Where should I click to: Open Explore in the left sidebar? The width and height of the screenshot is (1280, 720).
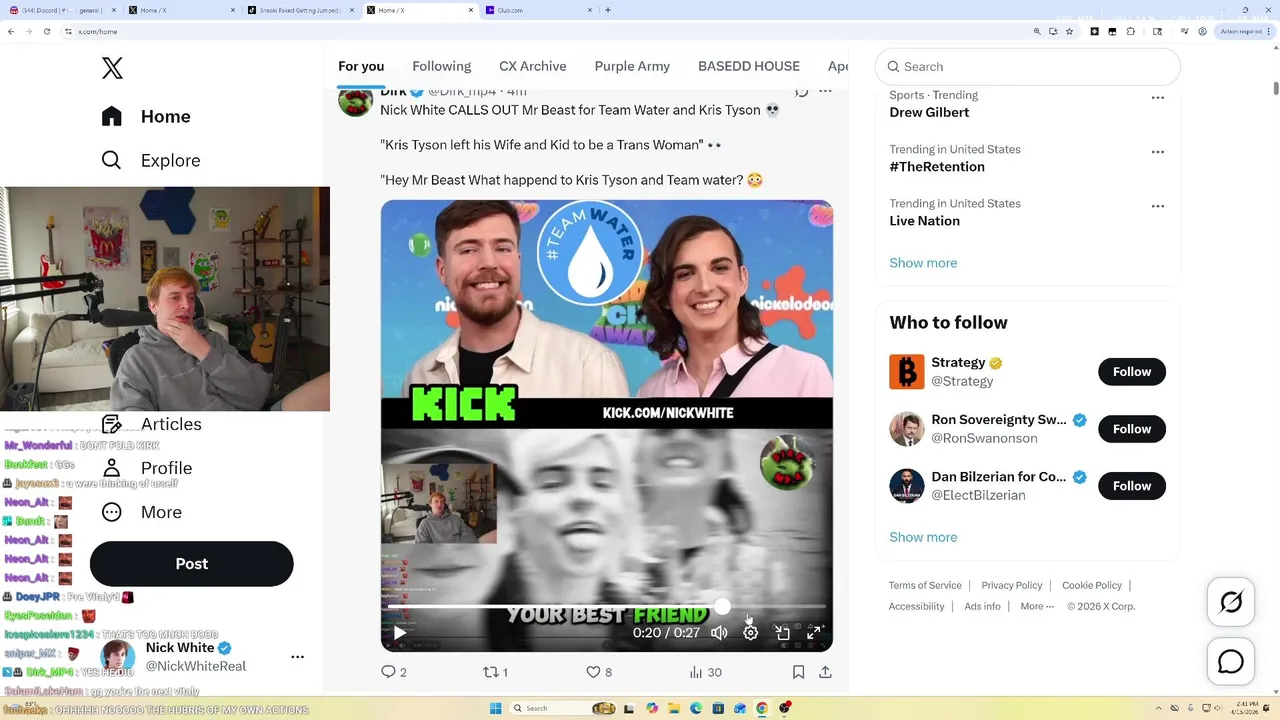pos(151,160)
